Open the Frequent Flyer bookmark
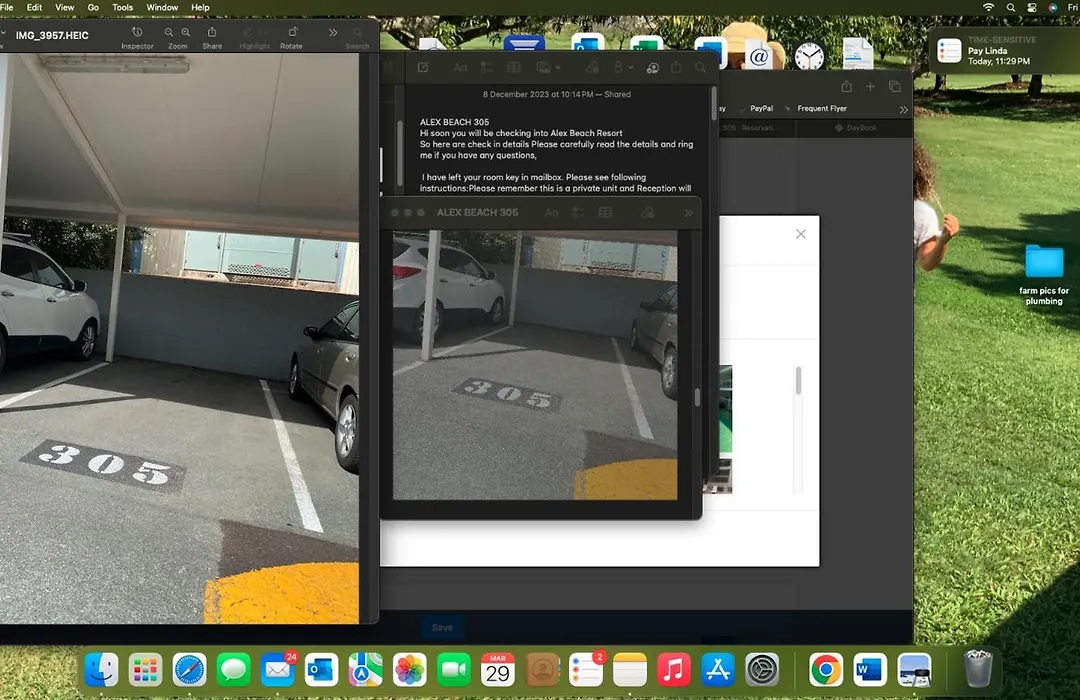The height and width of the screenshot is (700, 1080). click(822, 108)
